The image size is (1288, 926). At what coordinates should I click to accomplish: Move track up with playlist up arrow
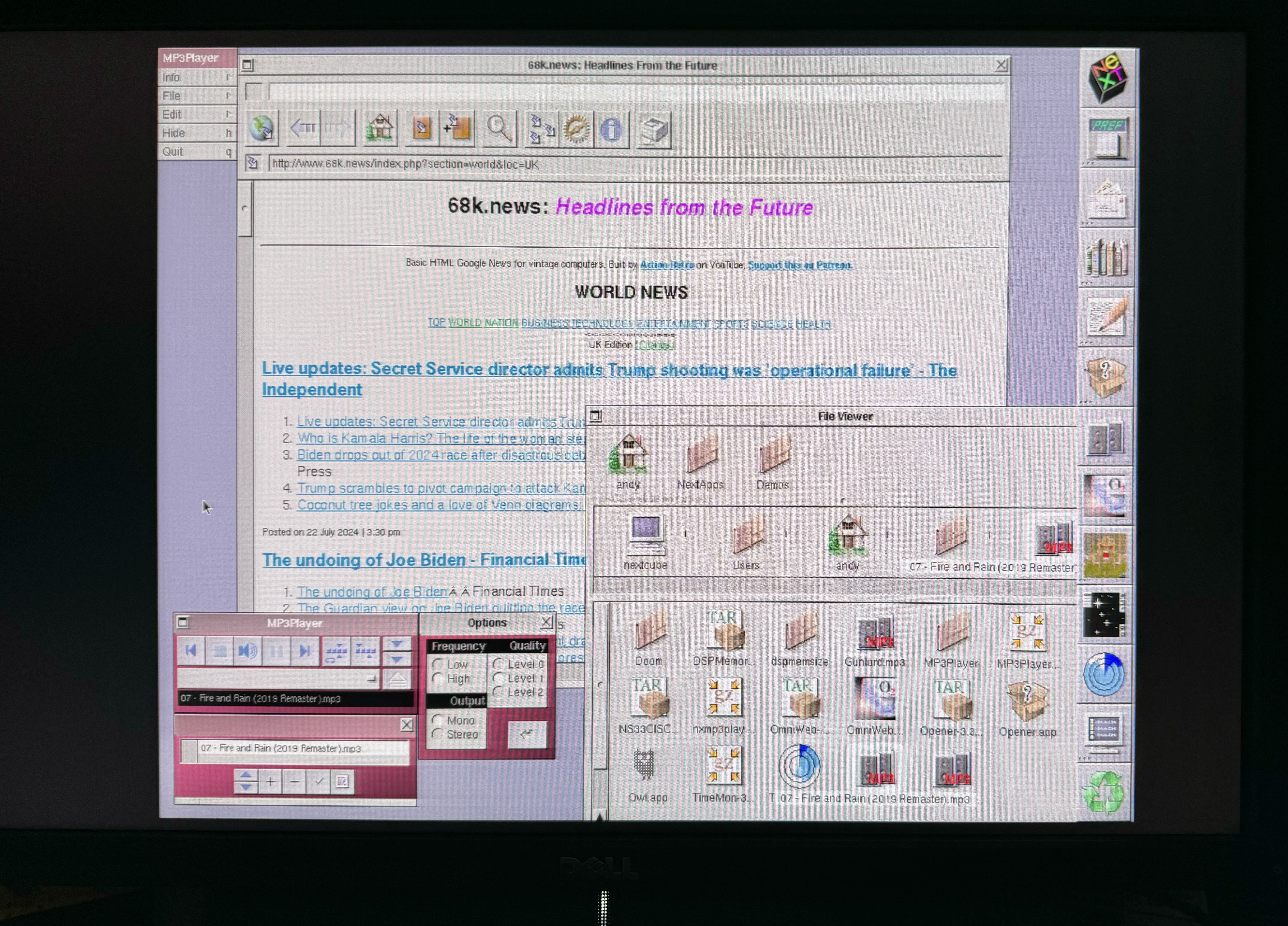pyautogui.click(x=245, y=776)
